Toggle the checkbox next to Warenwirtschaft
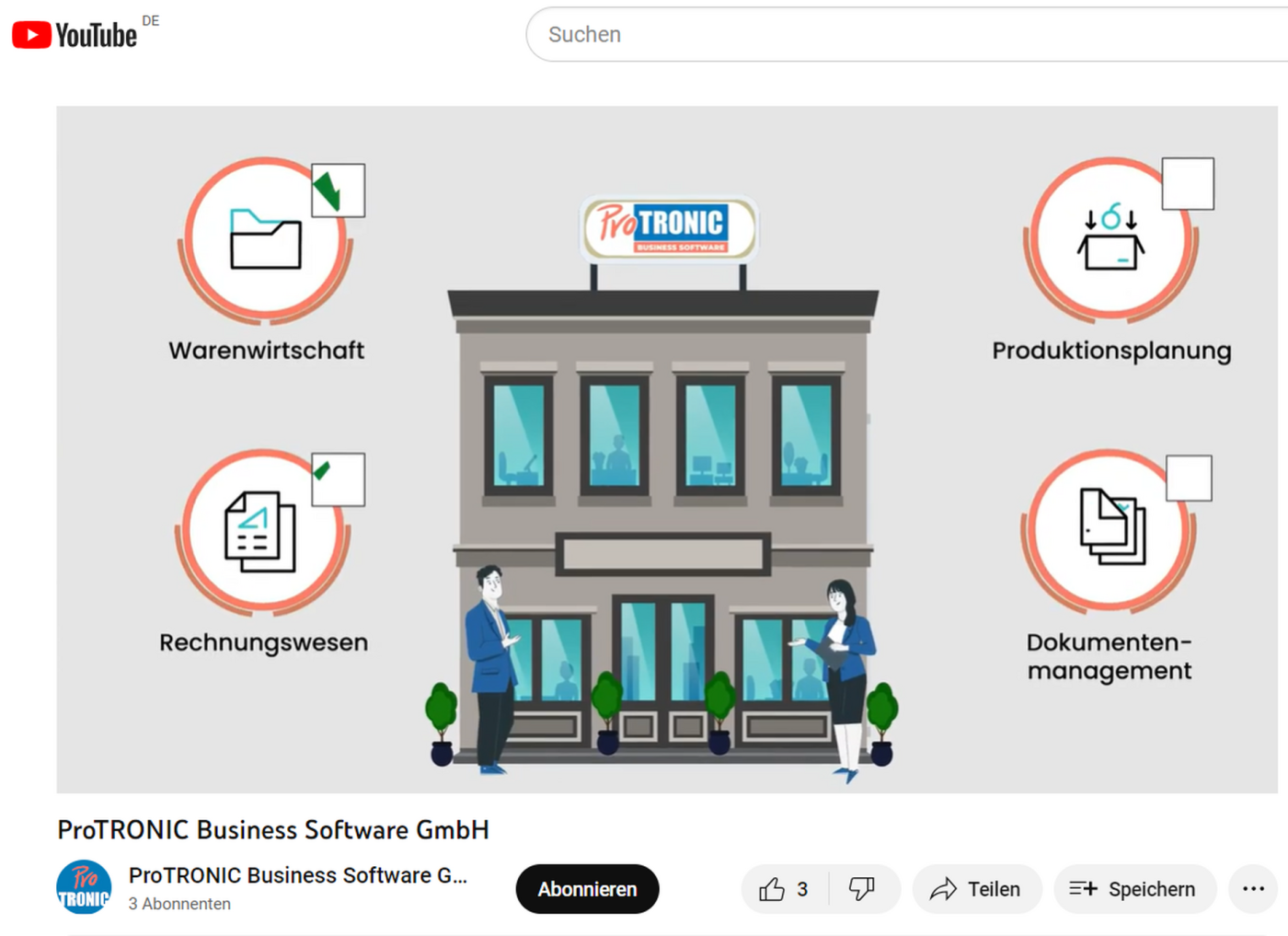The width and height of the screenshot is (1288, 936). (338, 191)
